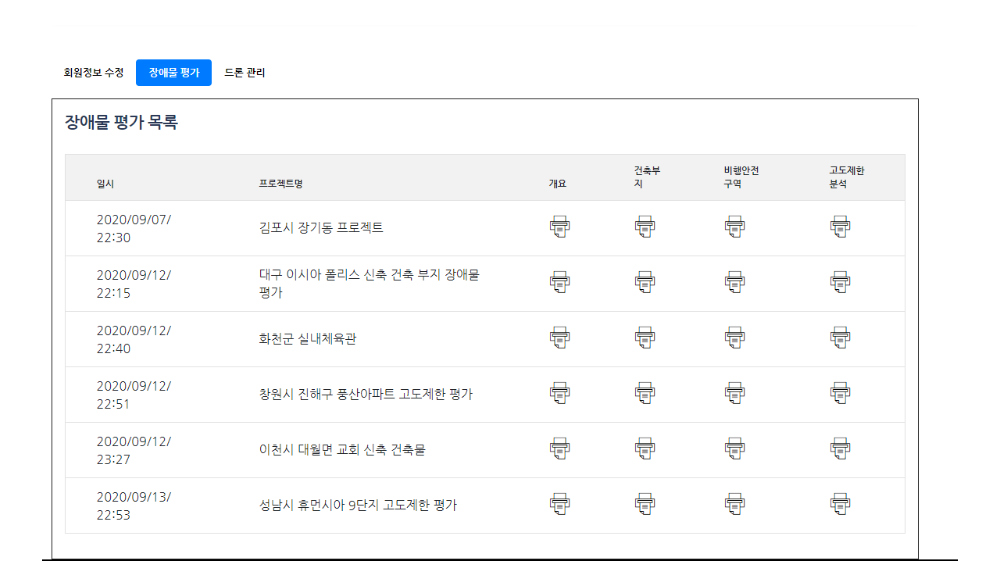Viewport: 1000px width, 585px height.
Task: Open the 회원정보 수정 tab
Action: [x=93, y=73]
